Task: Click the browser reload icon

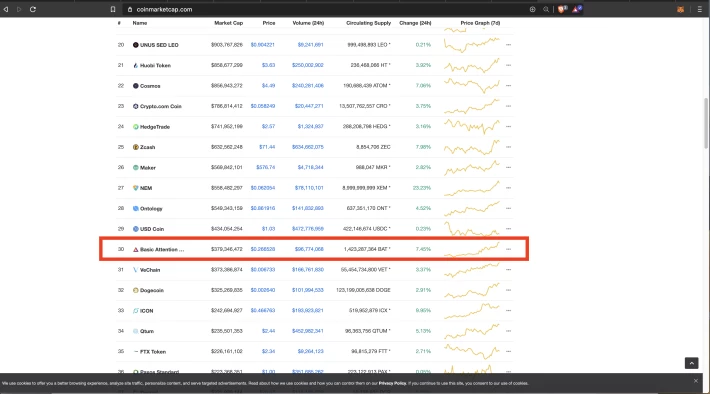Action: (33, 9)
